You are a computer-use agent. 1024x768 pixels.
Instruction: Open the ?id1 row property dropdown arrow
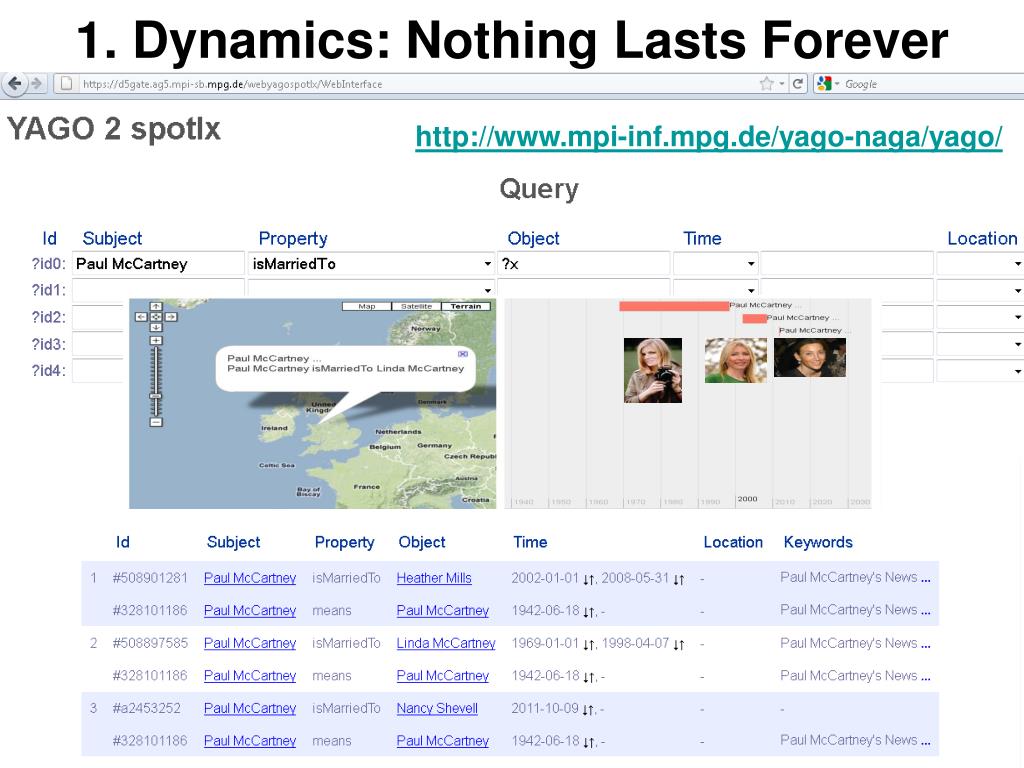487,290
